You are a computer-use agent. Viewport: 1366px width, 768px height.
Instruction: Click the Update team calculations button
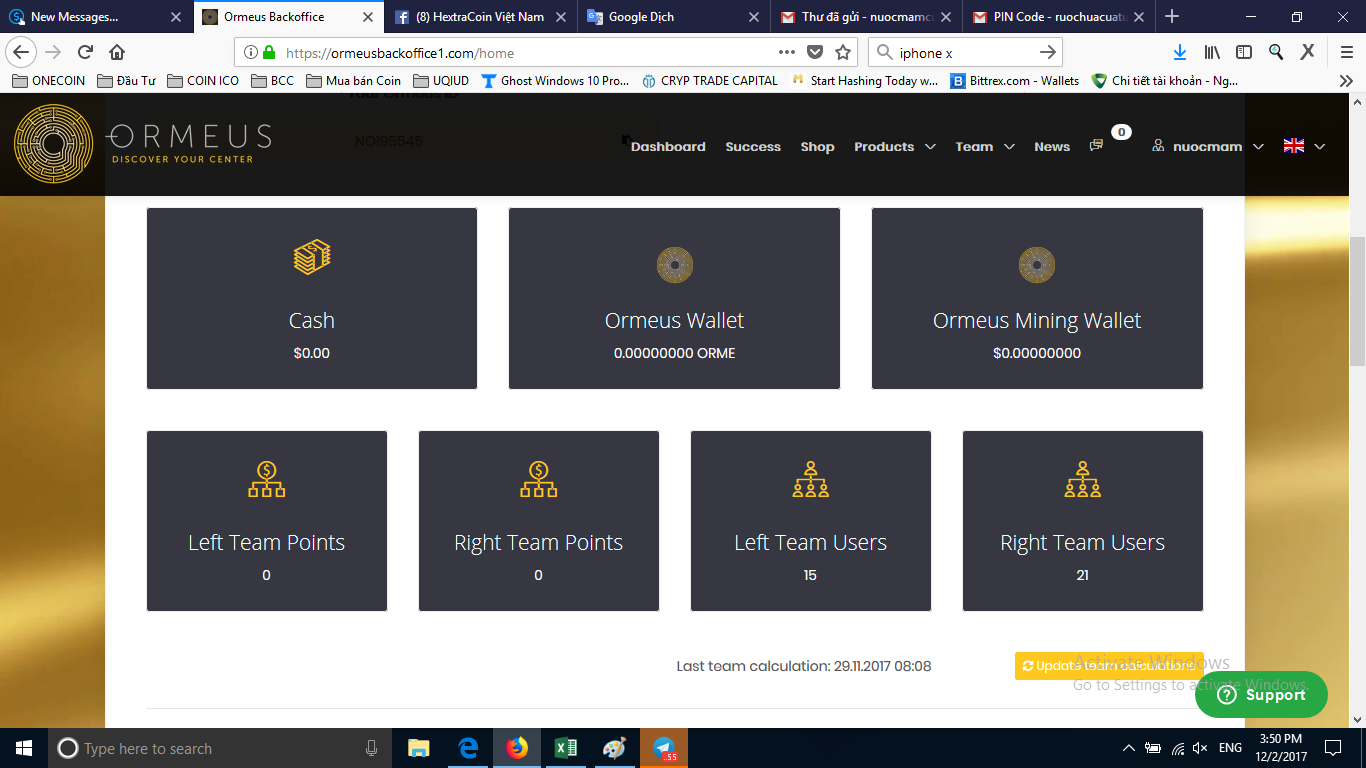1109,666
